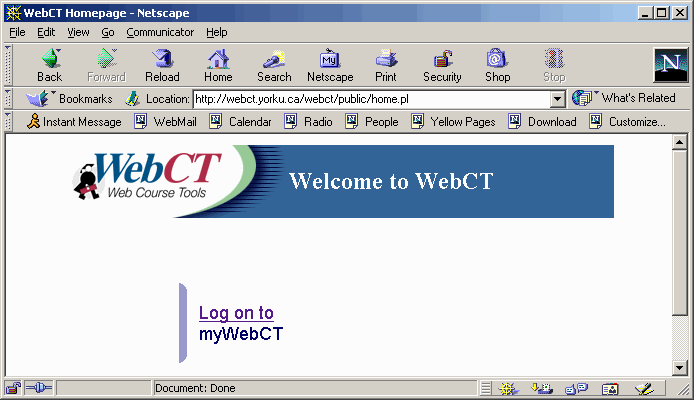The height and width of the screenshot is (400, 694).
Task: Click the scroll up arrow
Action: [679, 142]
